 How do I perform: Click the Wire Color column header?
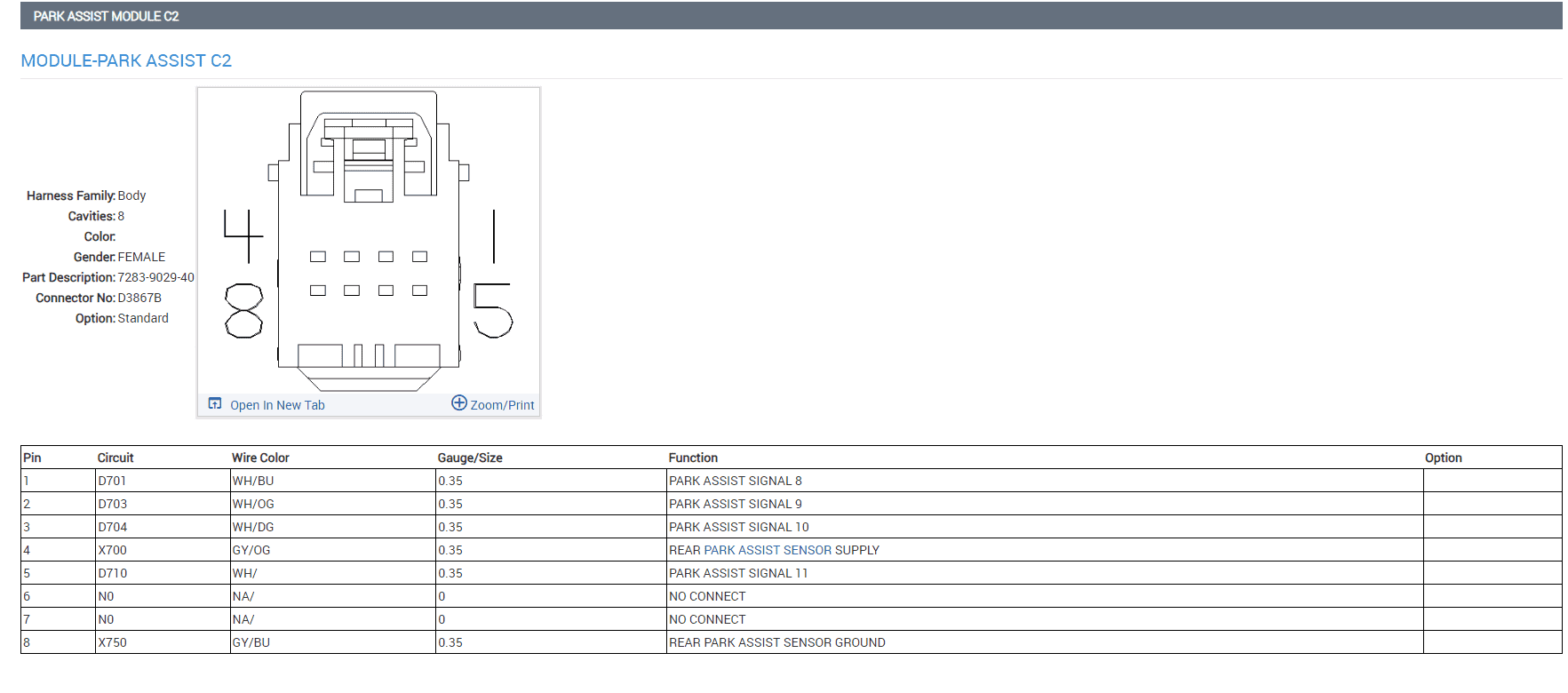pyautogui.click(x=260, y=458)
